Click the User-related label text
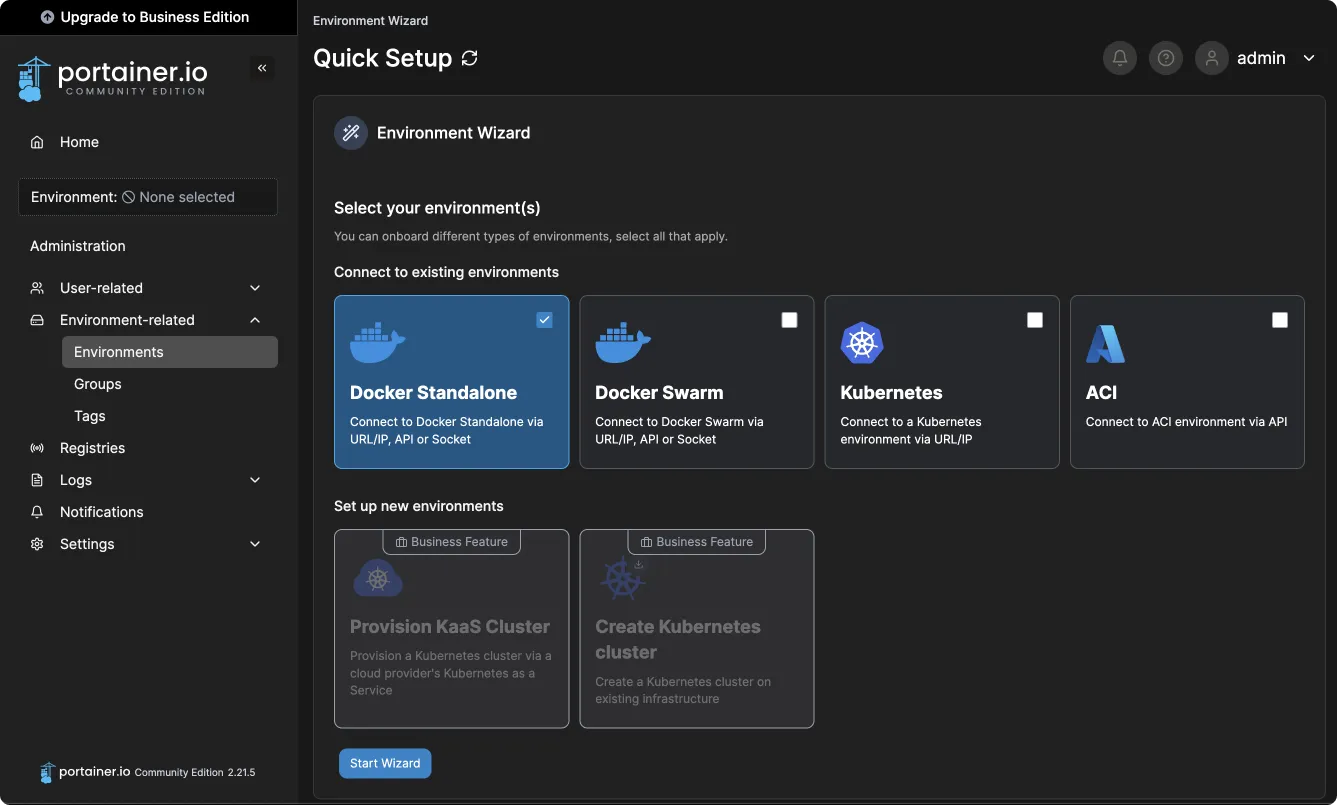This screenshot has width=1337, height=805. pyautogui.click(x=101, y=288)
